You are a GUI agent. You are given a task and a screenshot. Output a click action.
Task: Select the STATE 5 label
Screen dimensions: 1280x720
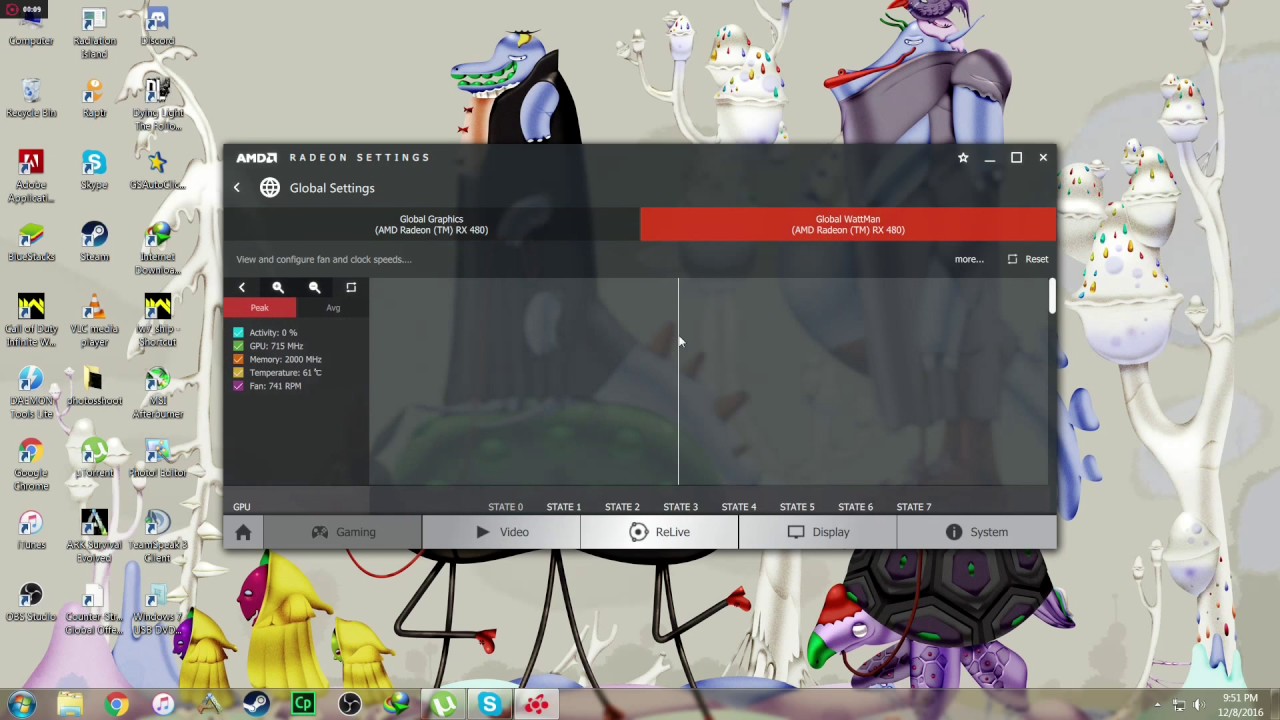pos(797,507)
